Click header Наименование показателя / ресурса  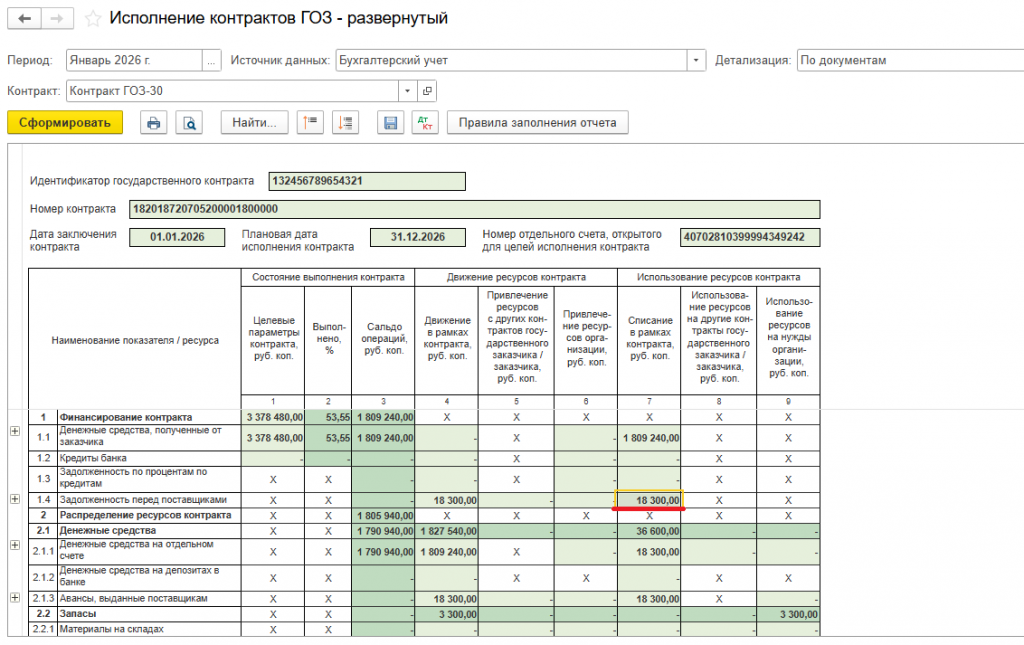tap(135, 340)
